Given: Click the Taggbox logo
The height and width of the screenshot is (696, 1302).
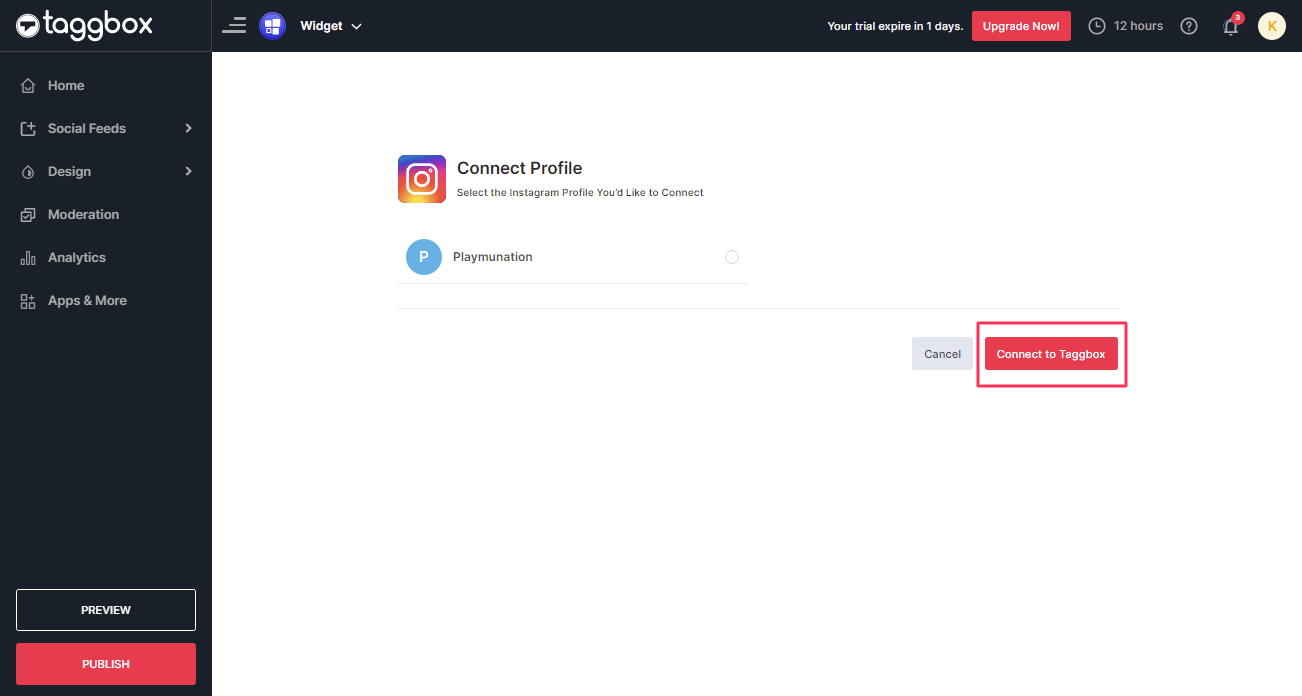Looking at the screenshot, I should (85, 25).
